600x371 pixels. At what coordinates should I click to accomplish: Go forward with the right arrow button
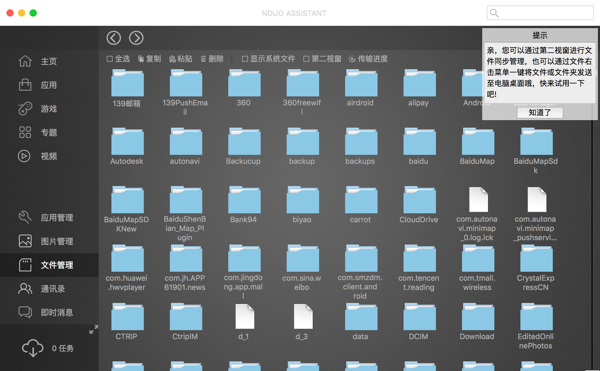tap(136, 38)
